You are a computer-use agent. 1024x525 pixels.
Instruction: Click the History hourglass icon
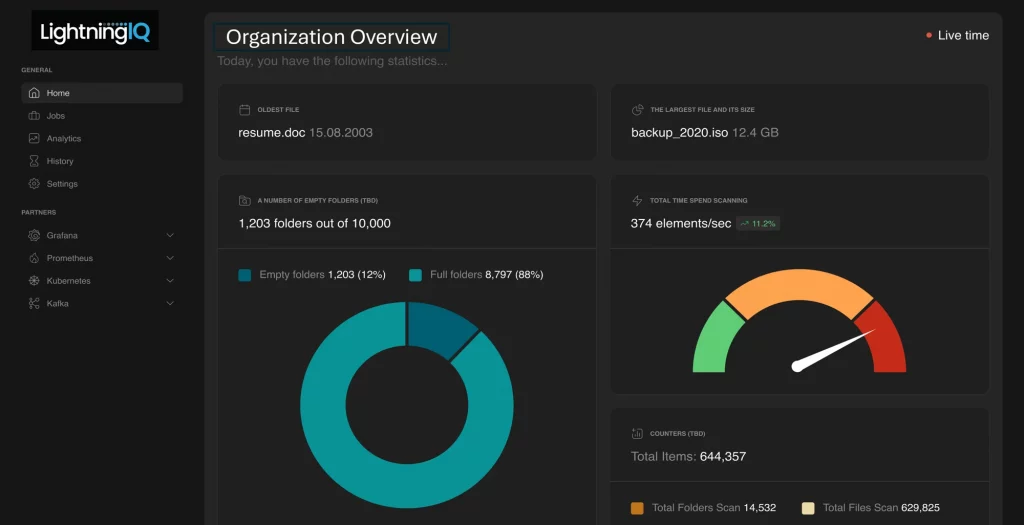34,161
